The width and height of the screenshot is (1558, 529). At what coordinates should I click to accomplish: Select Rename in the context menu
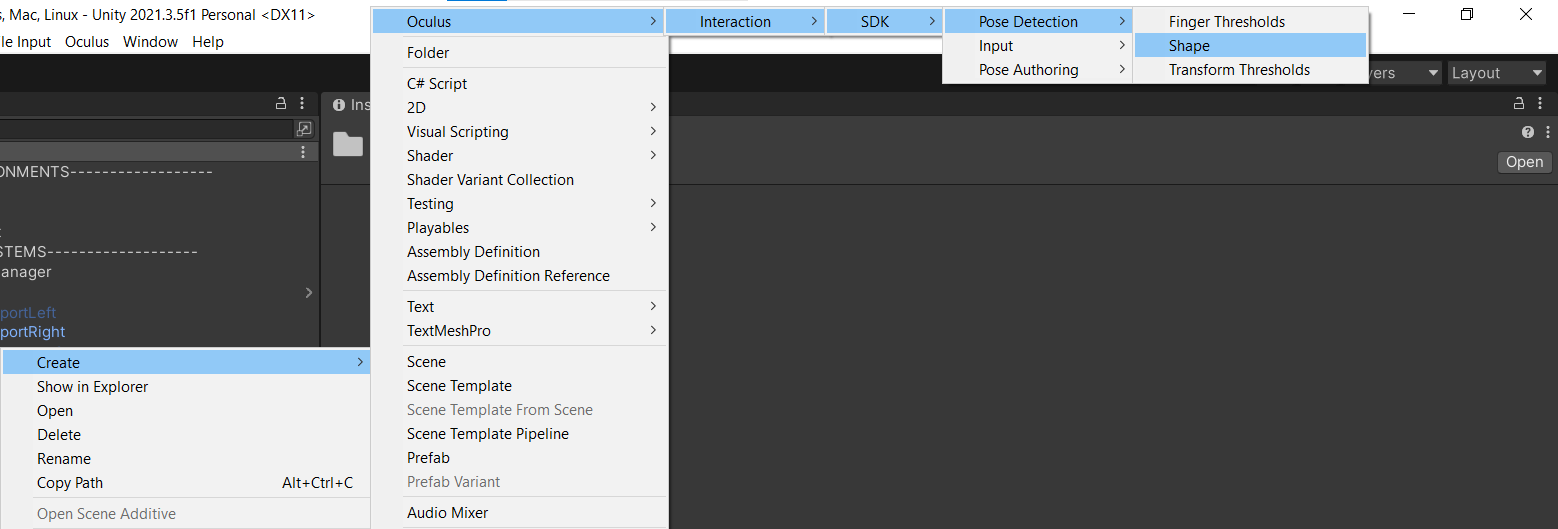click(186, 459)
